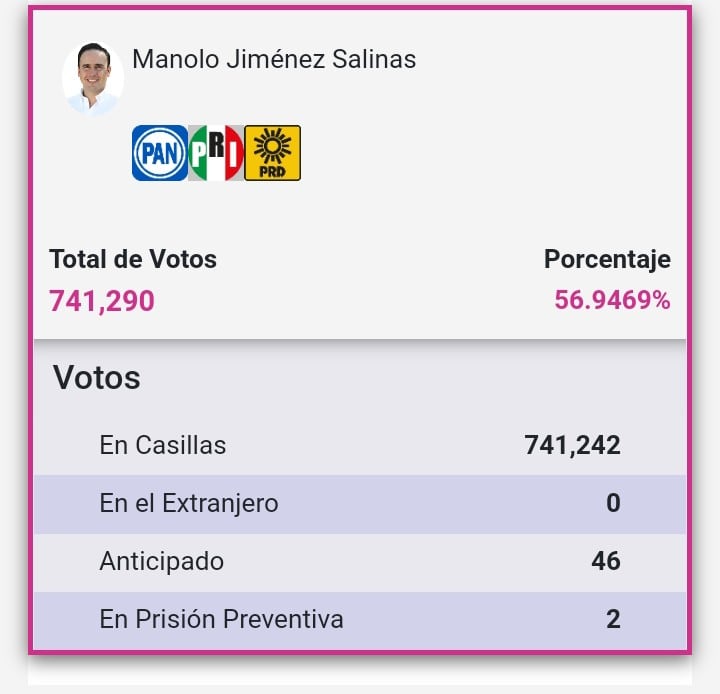Viewport: 720px width, 694px height.
Task: Open Manolo Jiménez Salinas profile photo
Action: (93, 78)
